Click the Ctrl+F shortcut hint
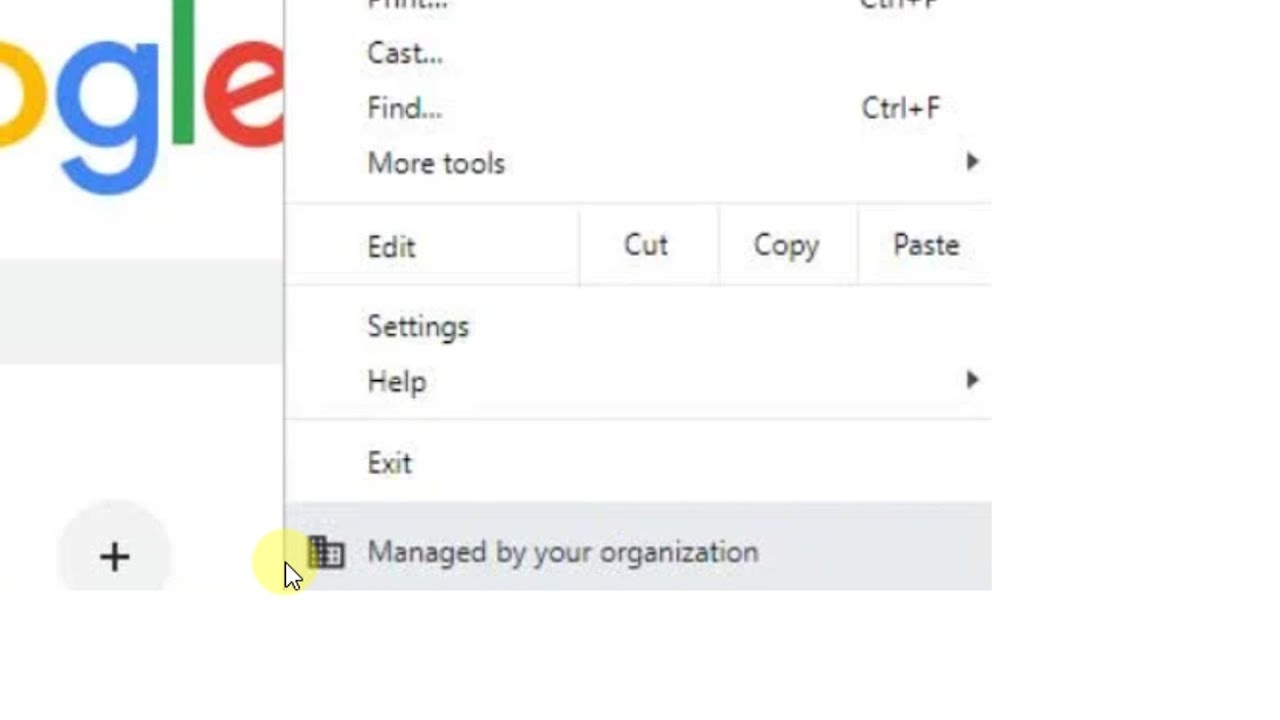Image resolution: width=1280 pixels, height=720 pixels. 900,108
